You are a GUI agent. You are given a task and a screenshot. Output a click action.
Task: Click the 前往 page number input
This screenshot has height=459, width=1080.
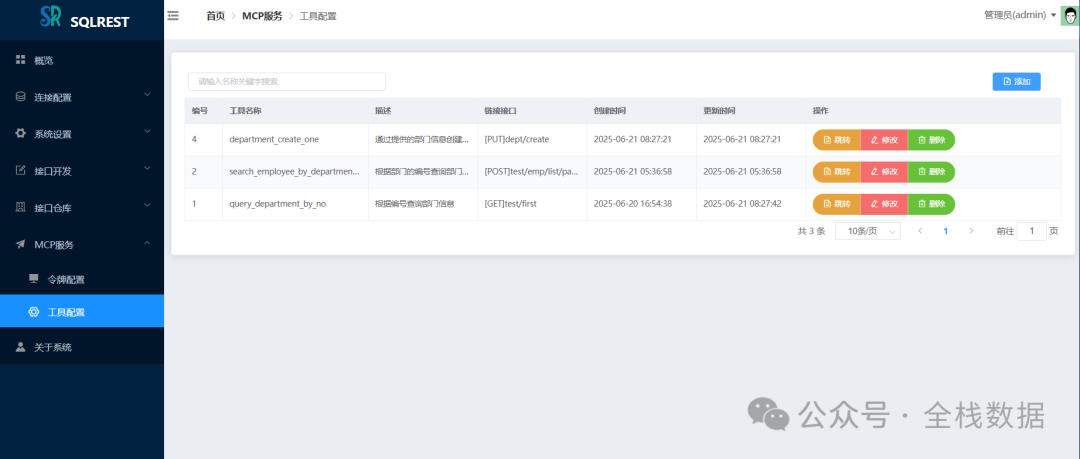(x=1032, y=231)
